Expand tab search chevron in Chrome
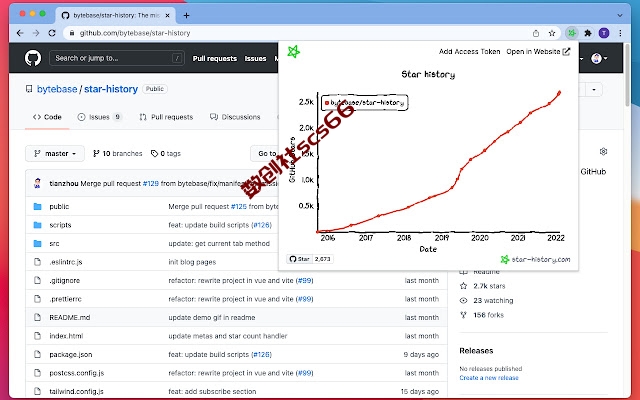Viewport: 640px width, 400px height. pos(620,16)
